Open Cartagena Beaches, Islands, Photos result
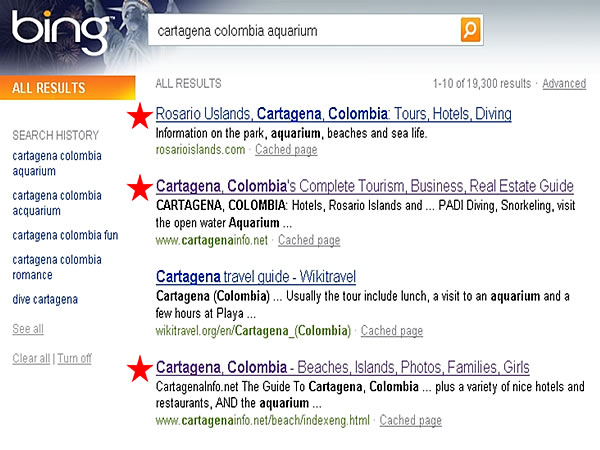Image resolution: width=600 pixels, height=450 pixels. [343, 367]
